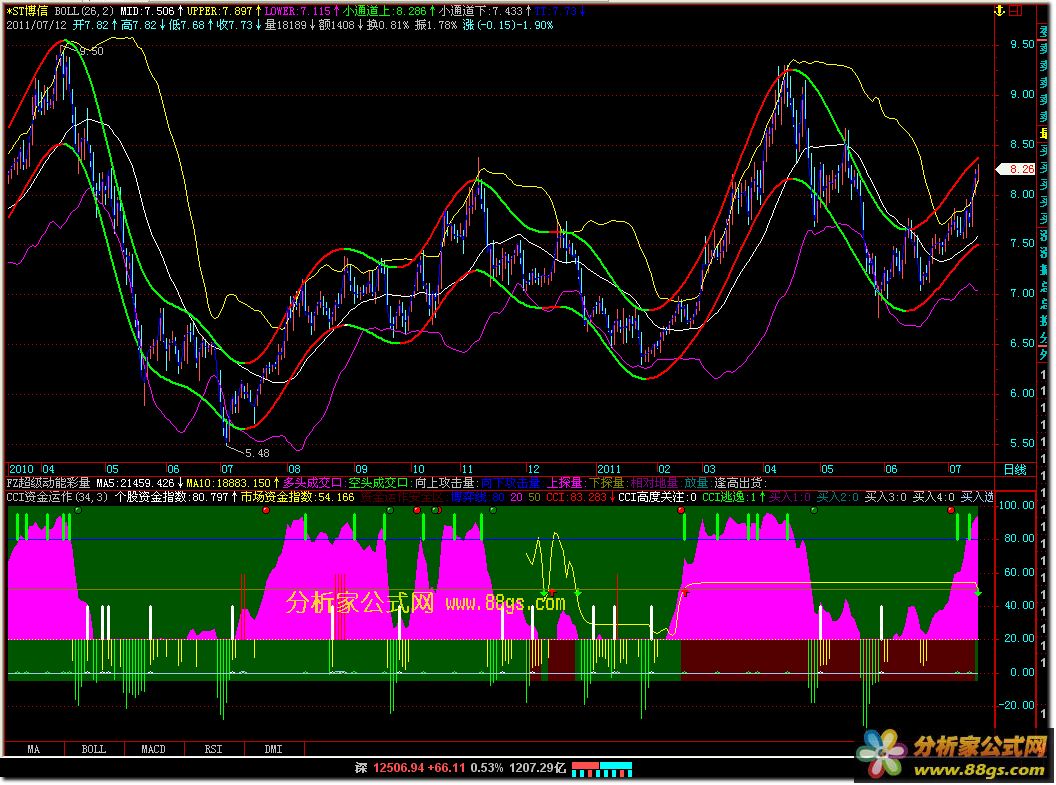This screenshot has height=785, width=1056.
Task: Click the *ST博信 stock name label
Action: tap(27, 11)
